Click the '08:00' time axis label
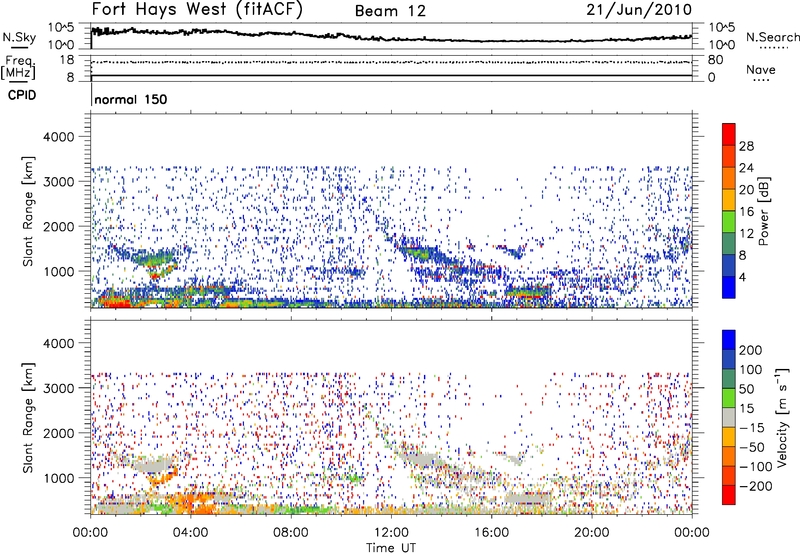The width and height of the screenshot is (800, 554). (x=291, y=533)
